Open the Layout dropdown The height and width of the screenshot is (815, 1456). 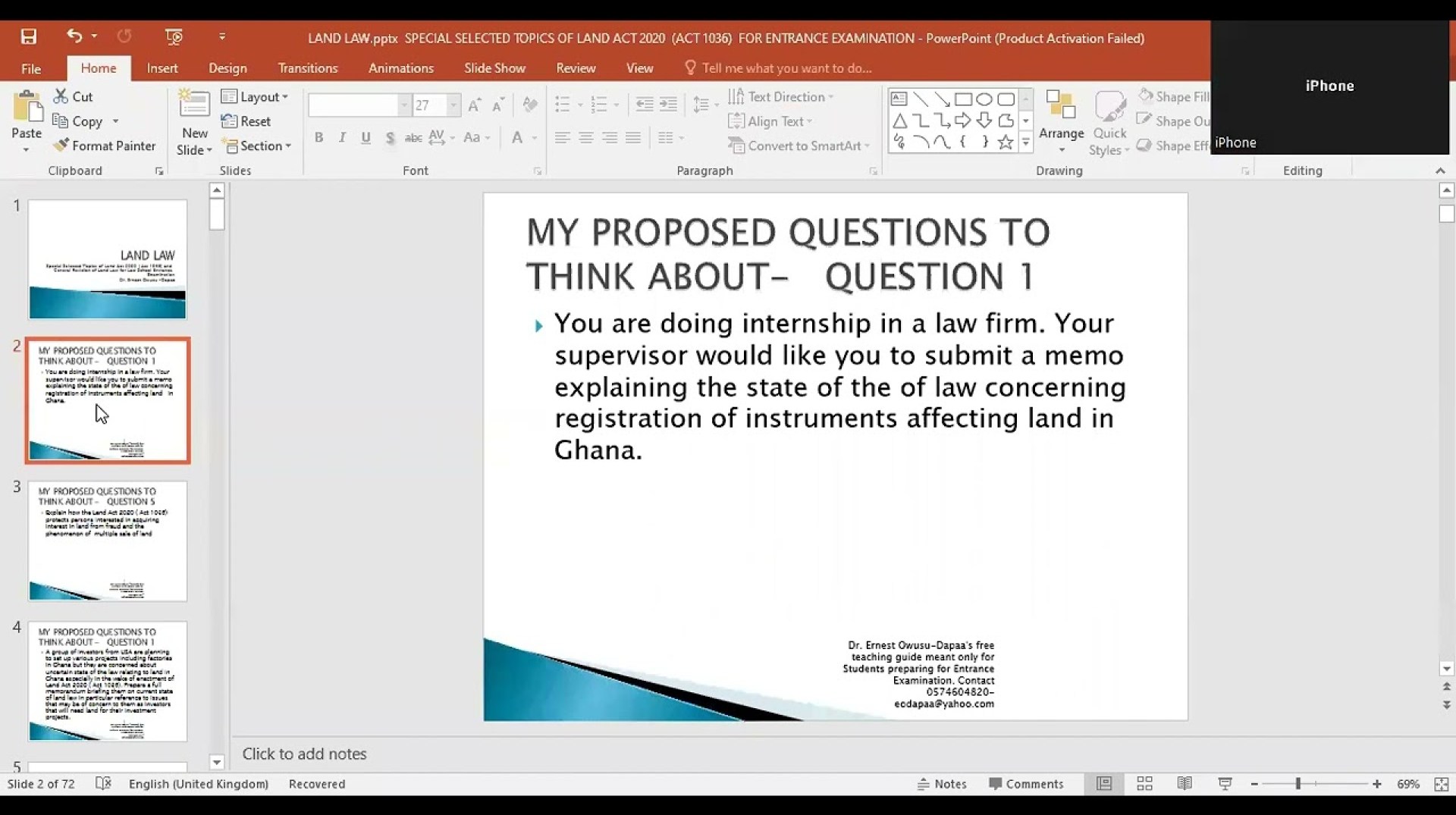coord(255,97)
